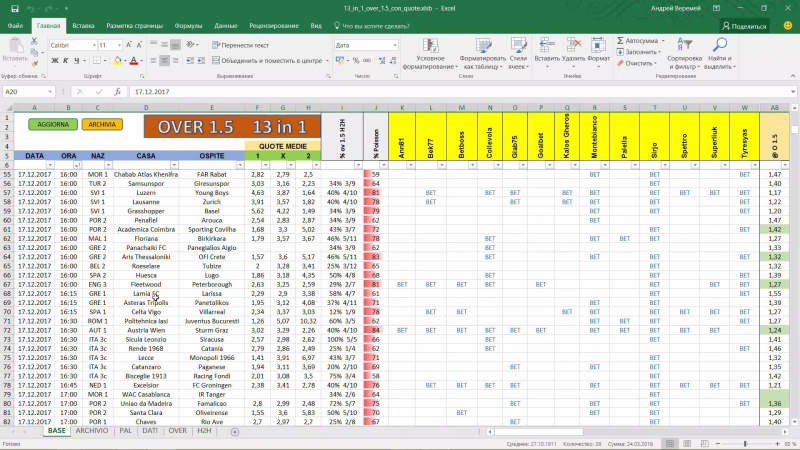The height and width of the screenshot is (450, 800).
Task: Open the Calibri font name dropdown
Action: [94, 45]
